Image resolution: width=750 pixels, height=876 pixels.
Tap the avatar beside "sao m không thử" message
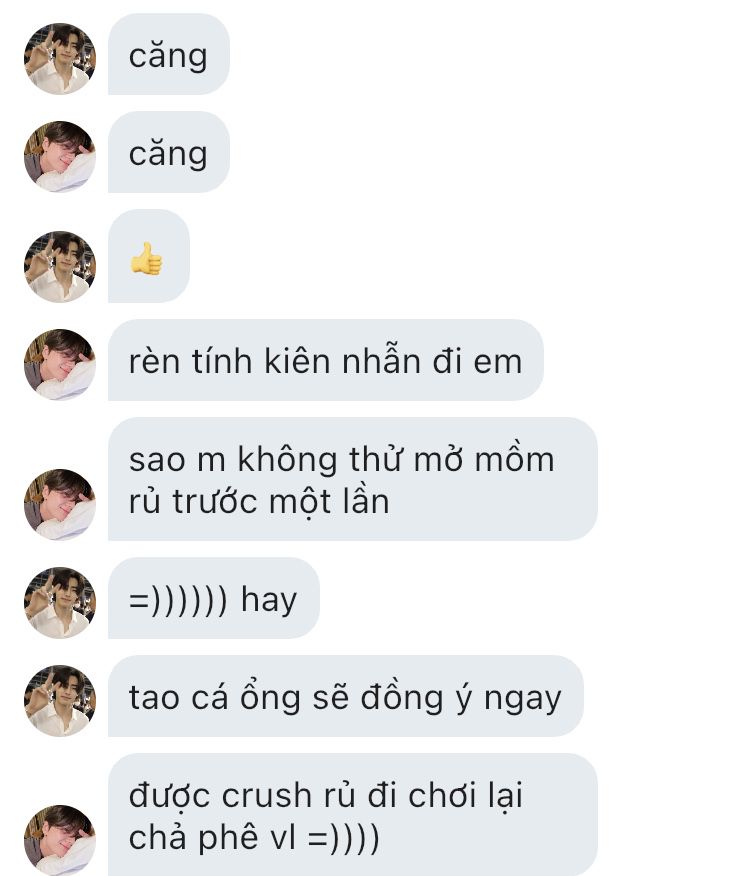pos(60,504)
